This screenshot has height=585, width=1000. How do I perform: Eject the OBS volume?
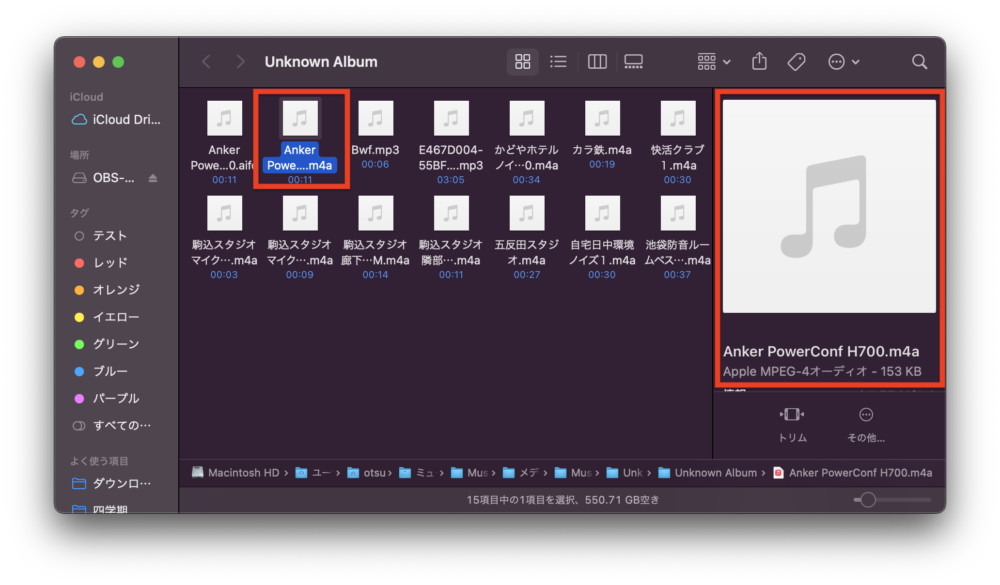coord(153,178)
